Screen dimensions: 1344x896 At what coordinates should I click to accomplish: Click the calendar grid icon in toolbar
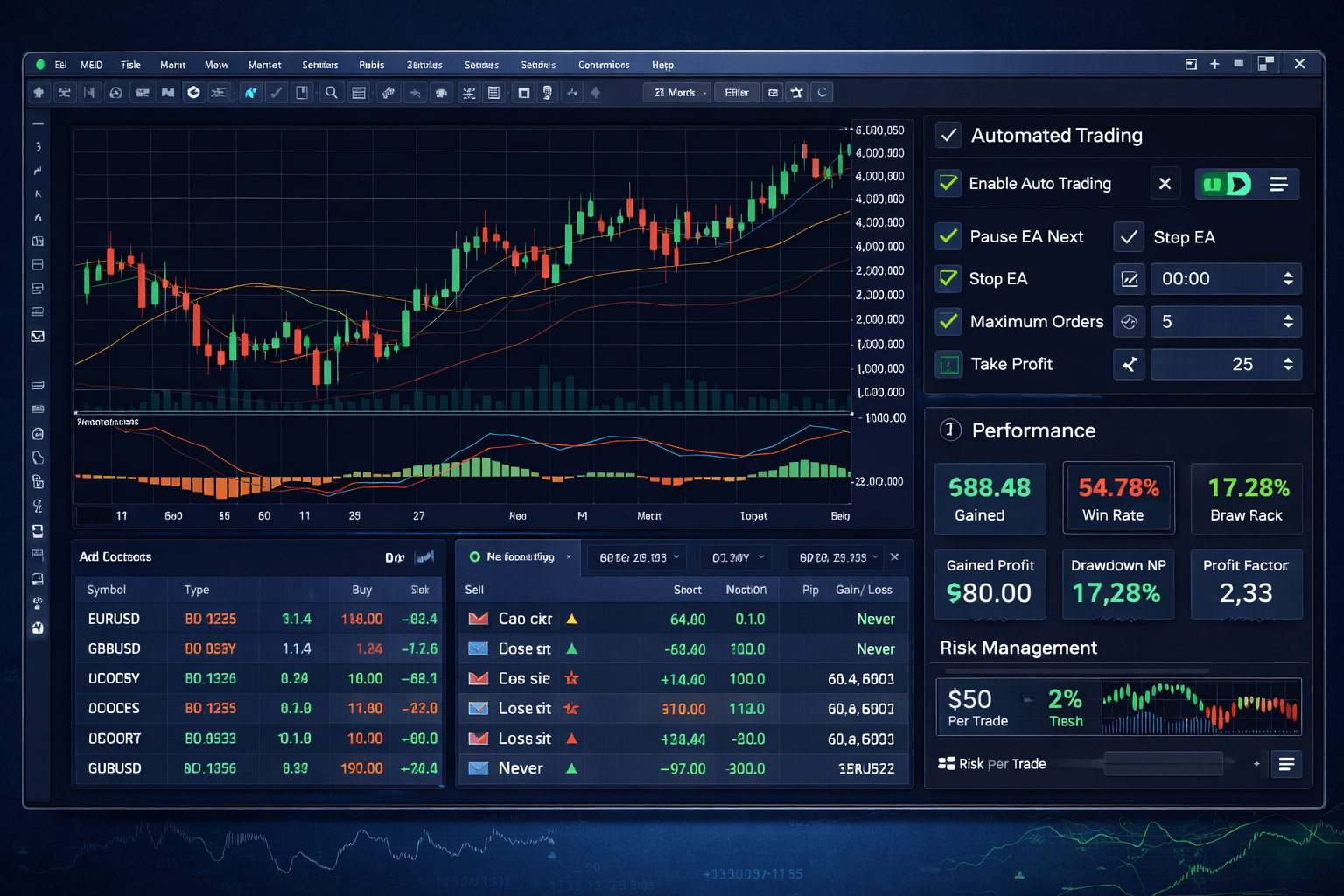(359, 93)
